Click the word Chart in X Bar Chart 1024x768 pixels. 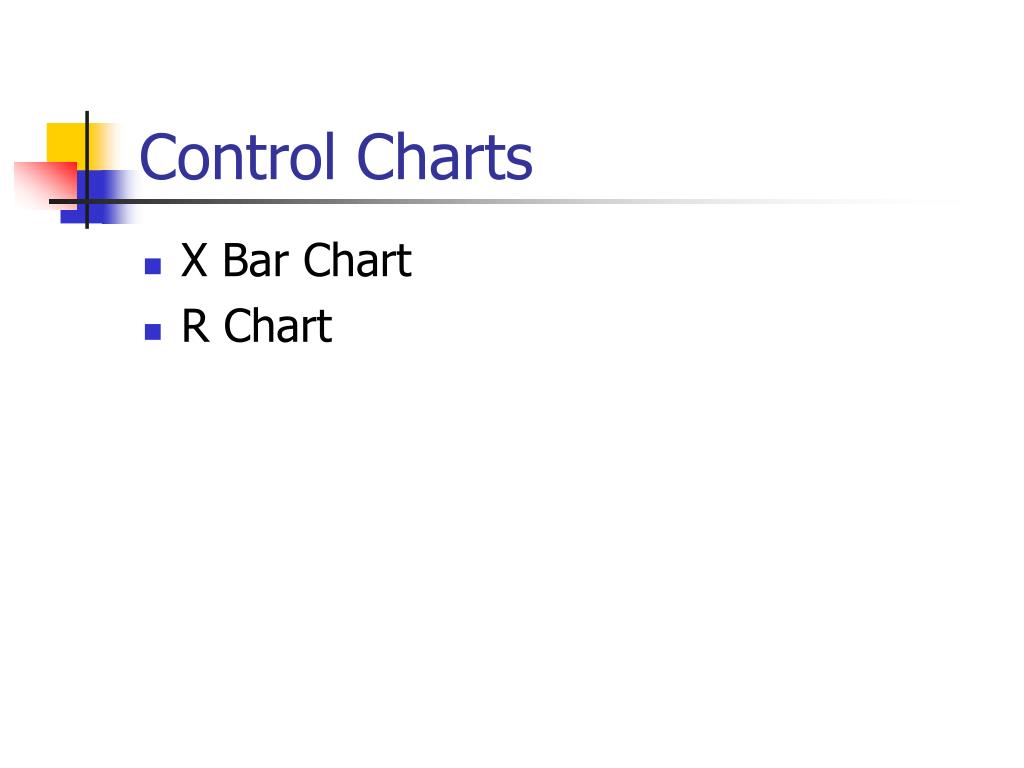click(x=358, y=260)
